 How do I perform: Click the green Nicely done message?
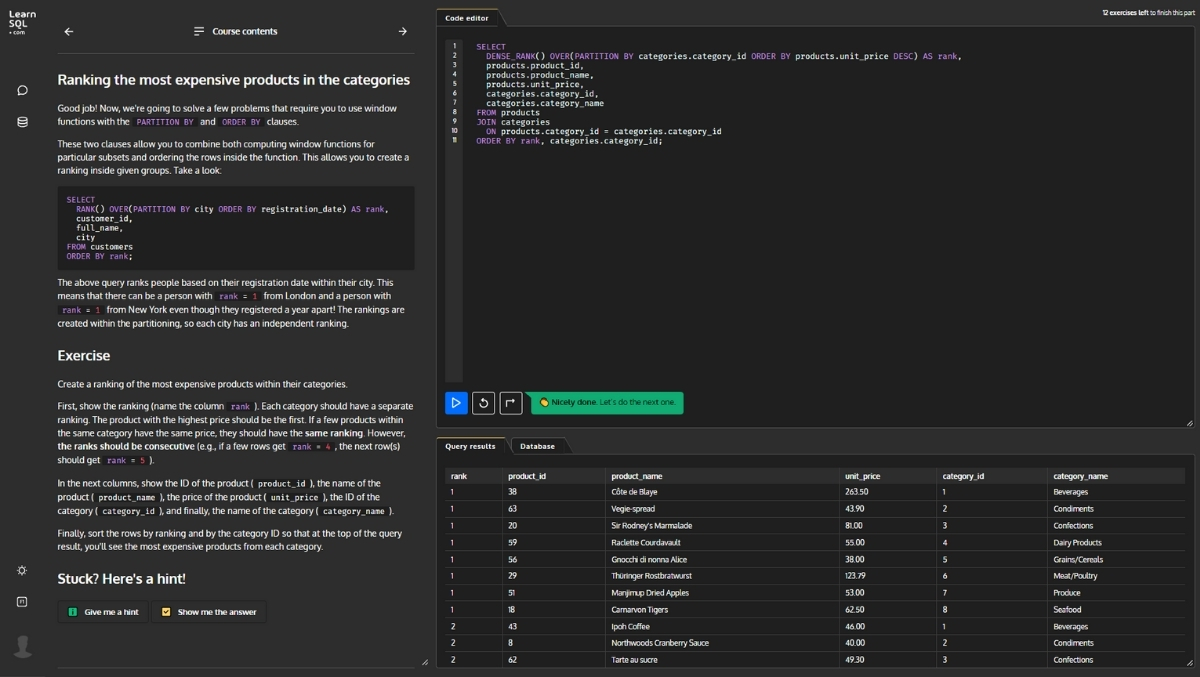(x=607, y=402)
